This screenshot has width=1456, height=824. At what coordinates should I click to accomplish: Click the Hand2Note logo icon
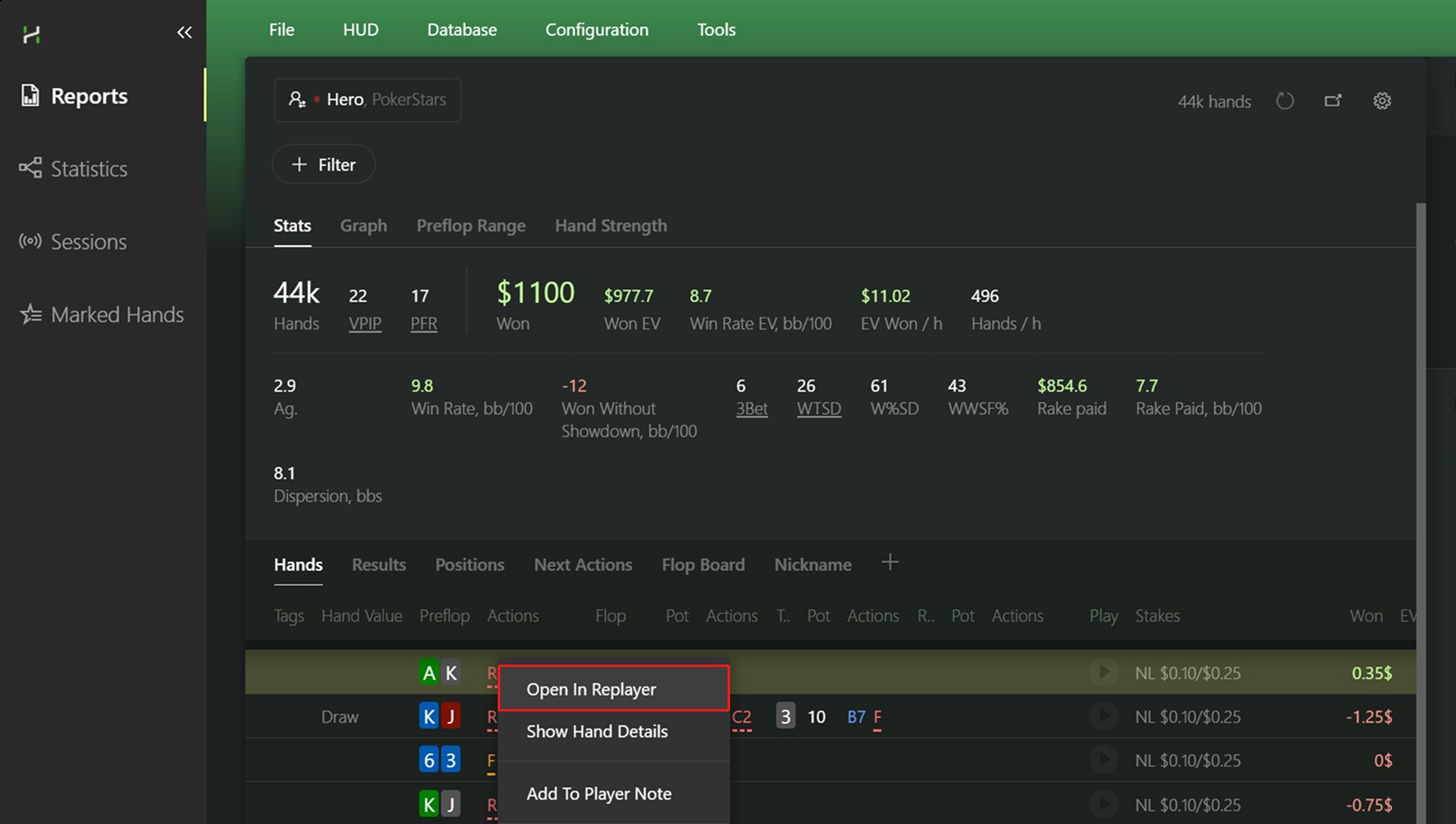click(32, 34)
